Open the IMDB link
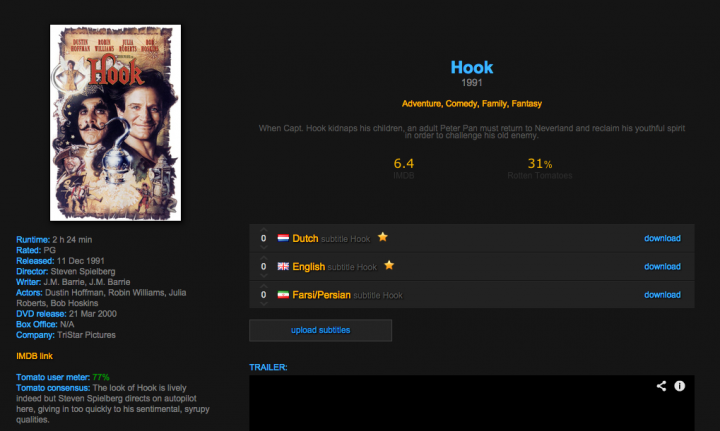 click(34, 356)
